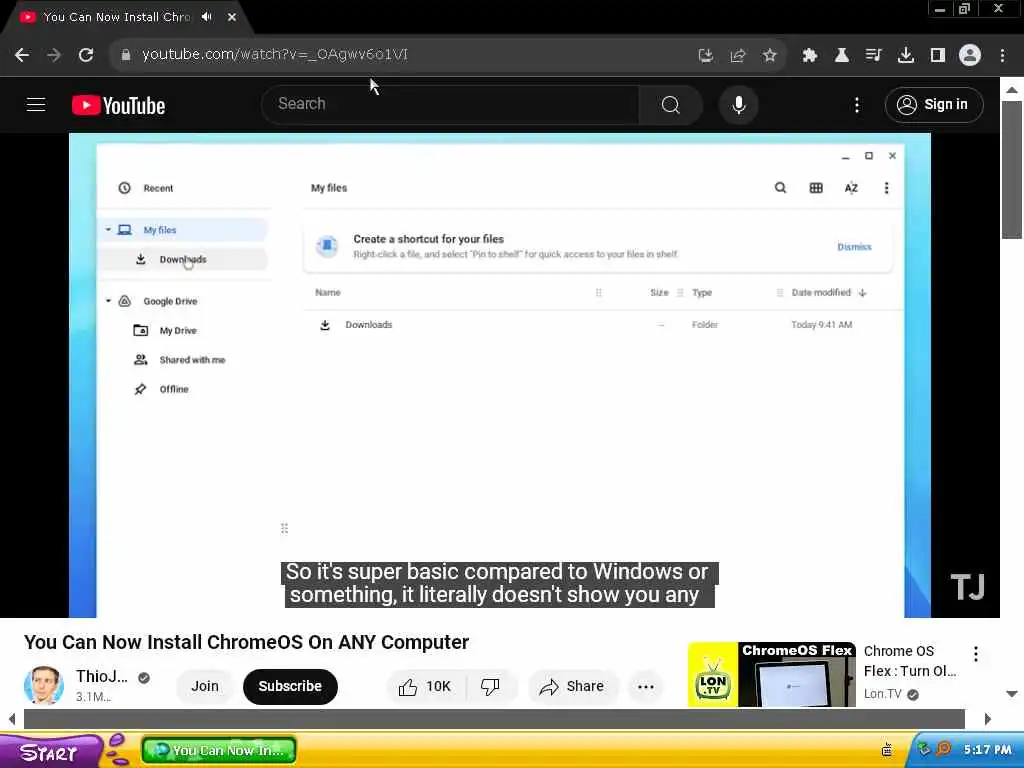Open the ThioJoe channel name link
The height and width of the screenshot is (768, 1024).
tap(101, 677)
